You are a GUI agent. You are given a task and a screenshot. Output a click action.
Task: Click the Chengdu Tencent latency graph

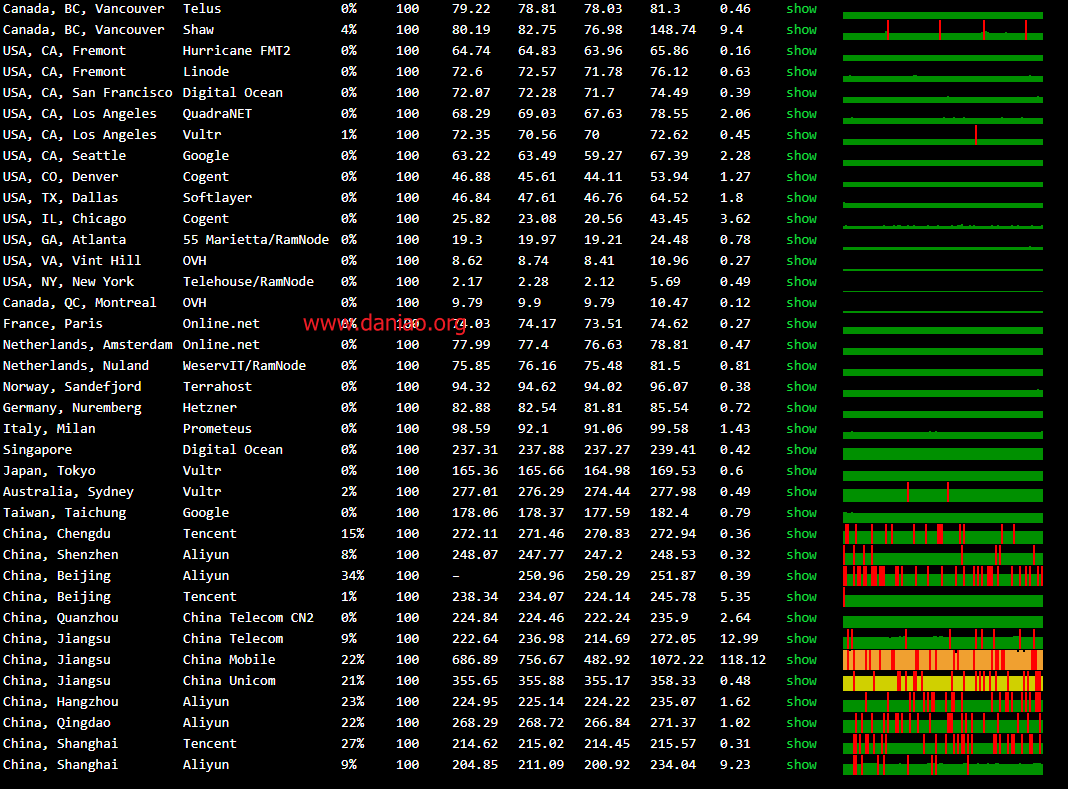[x=942, y=535]
